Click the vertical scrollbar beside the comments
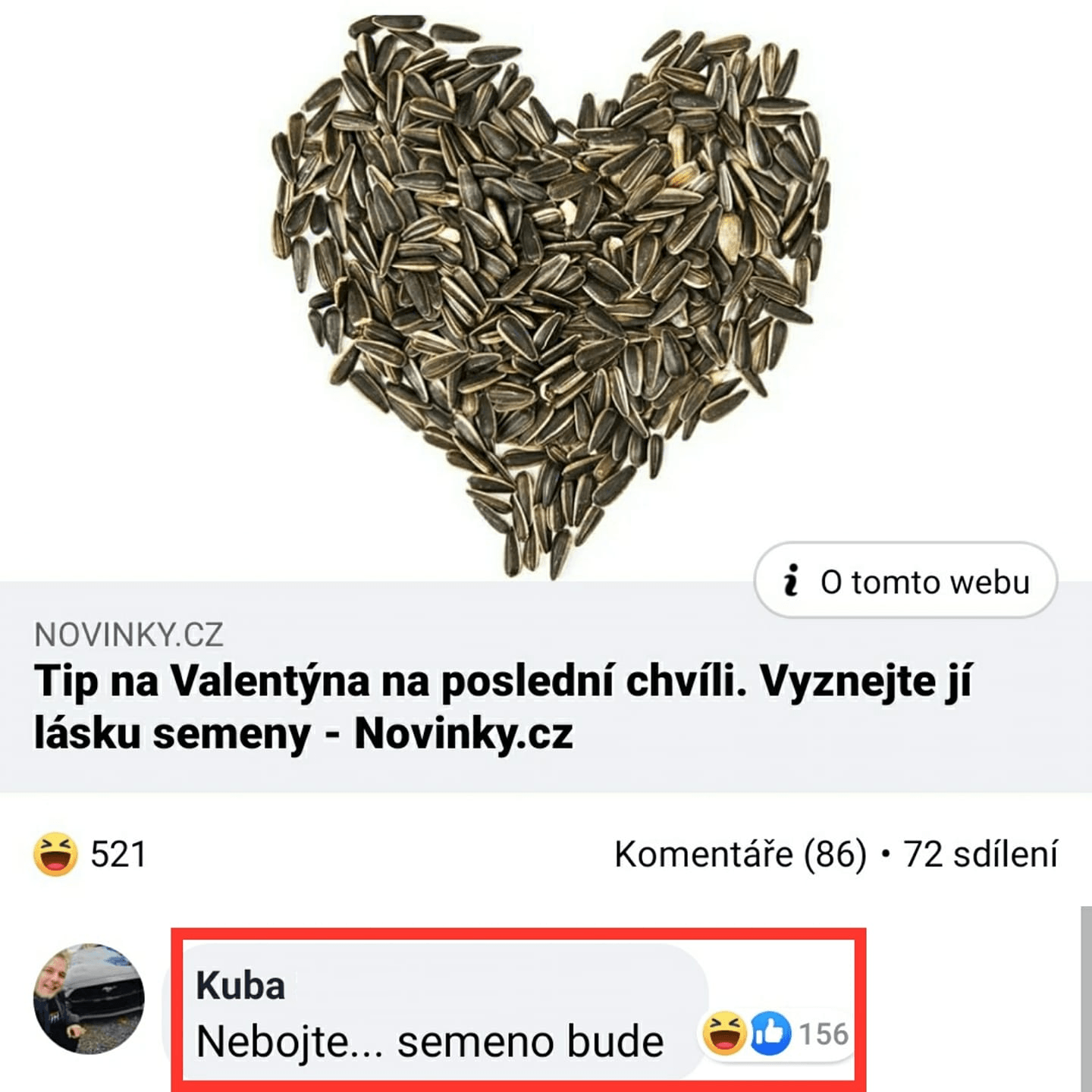 [1086, 999]
